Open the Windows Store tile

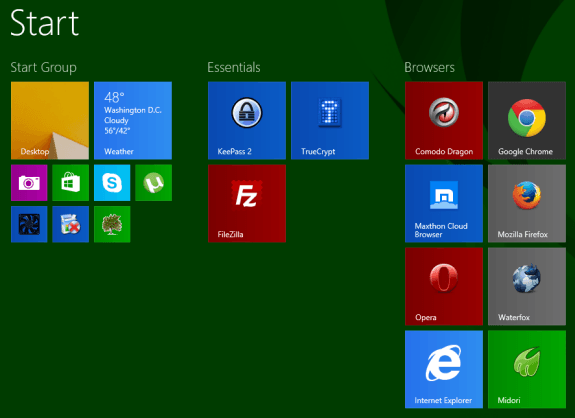70,183
